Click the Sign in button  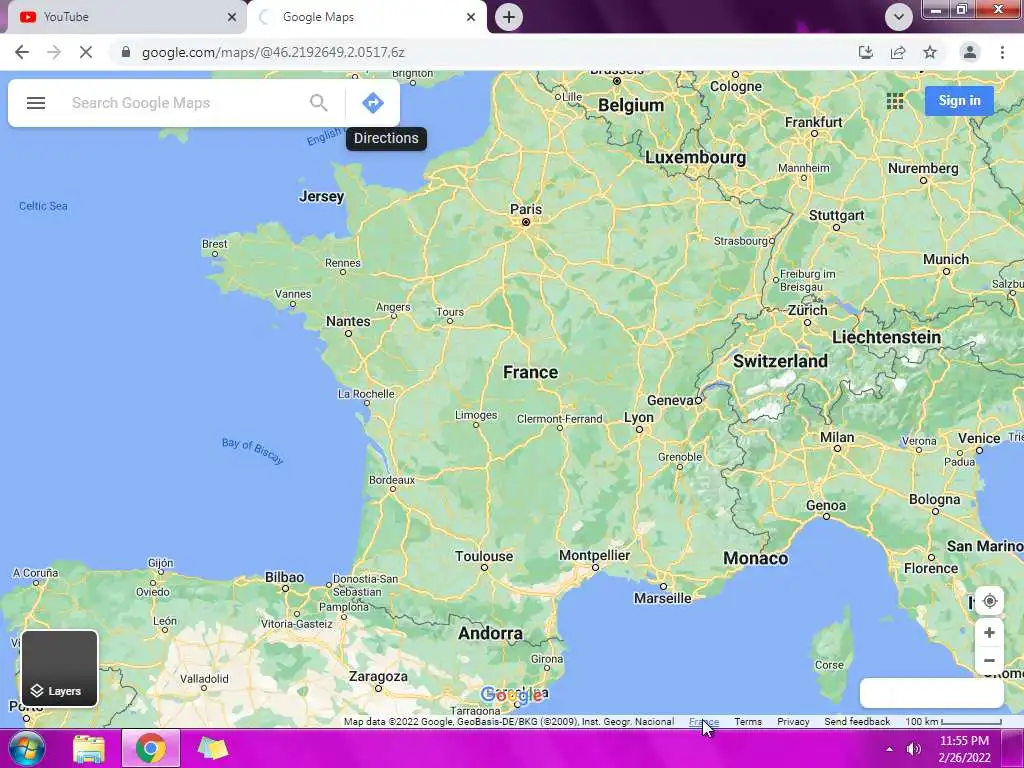[959, 101]
